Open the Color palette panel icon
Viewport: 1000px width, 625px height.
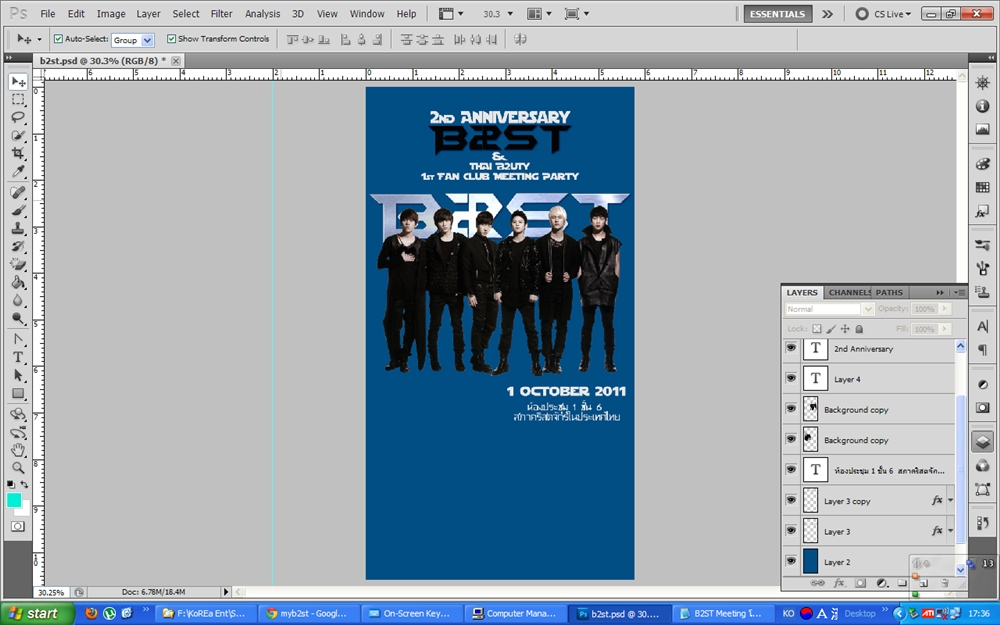(x=982, y=164)
